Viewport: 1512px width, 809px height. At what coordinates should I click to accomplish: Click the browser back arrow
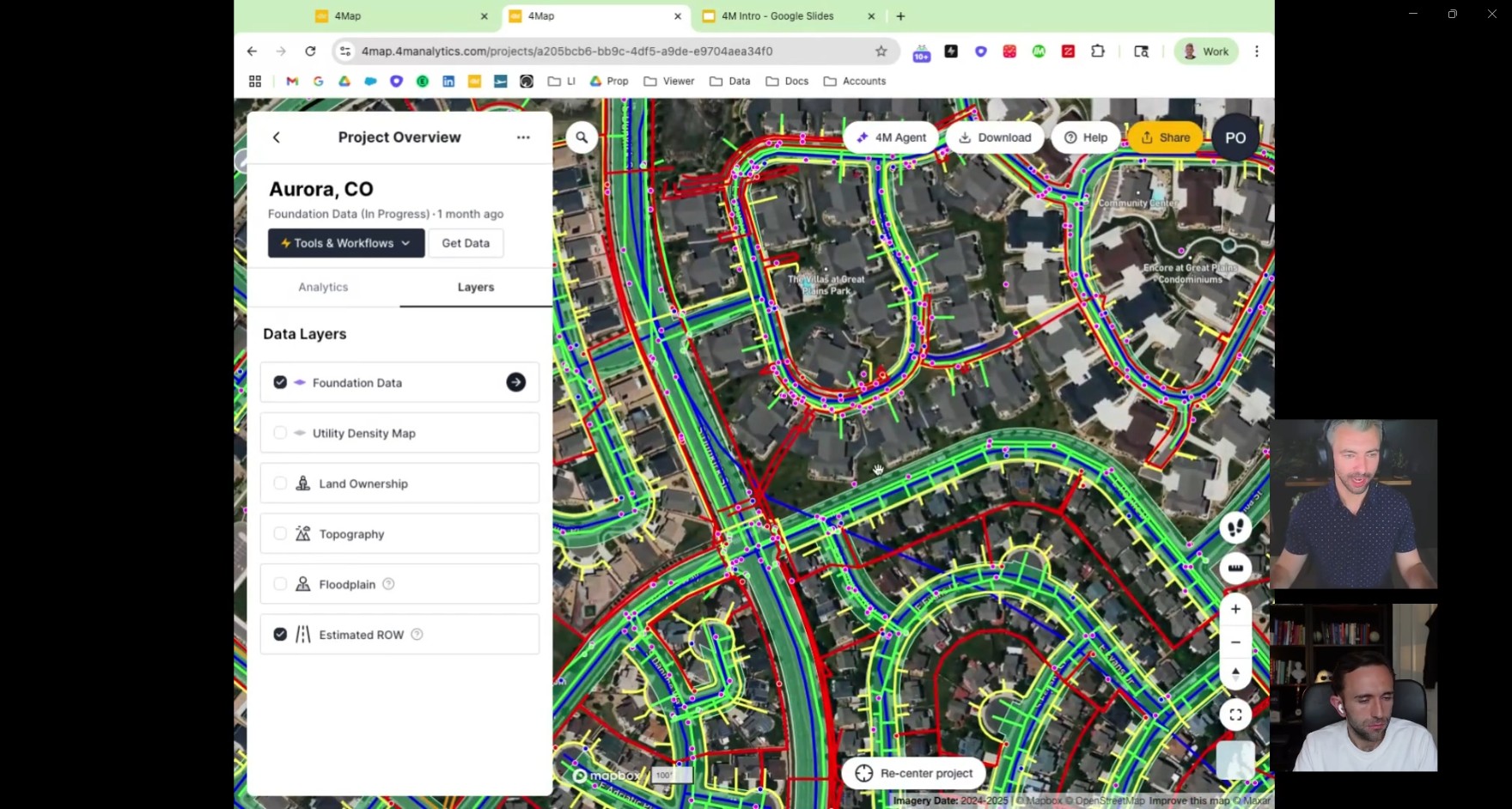(x=252, y=52)
